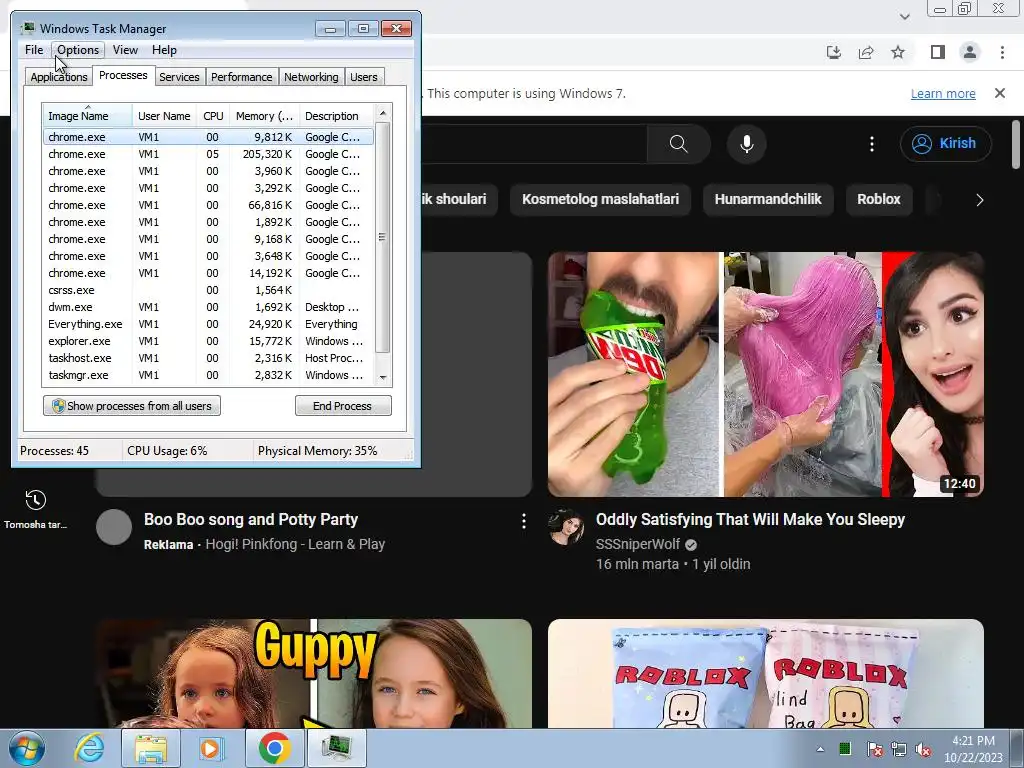Screen dimensions: 1024x768
Task: Open Oddly Satisfying video thumbnail
Action: [x=765, y=374]
